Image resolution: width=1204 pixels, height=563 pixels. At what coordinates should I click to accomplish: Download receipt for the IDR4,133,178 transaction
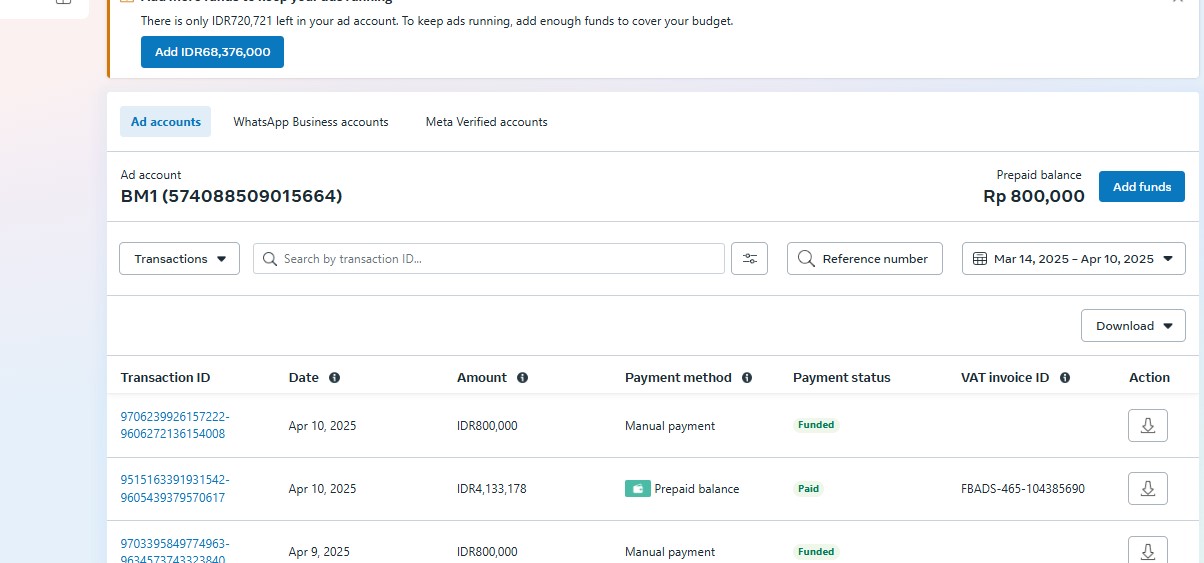pyautogui.click(x=1147, y=489)
